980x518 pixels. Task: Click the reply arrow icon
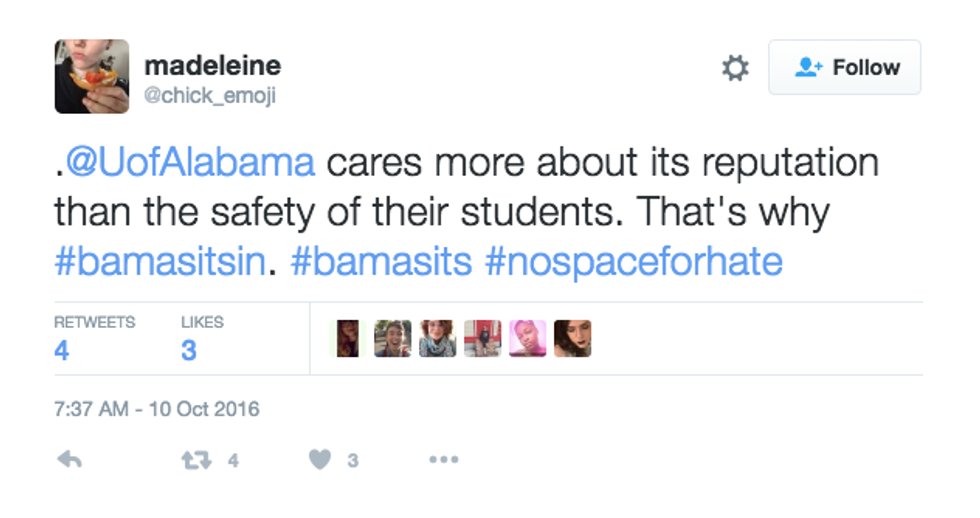69,460
